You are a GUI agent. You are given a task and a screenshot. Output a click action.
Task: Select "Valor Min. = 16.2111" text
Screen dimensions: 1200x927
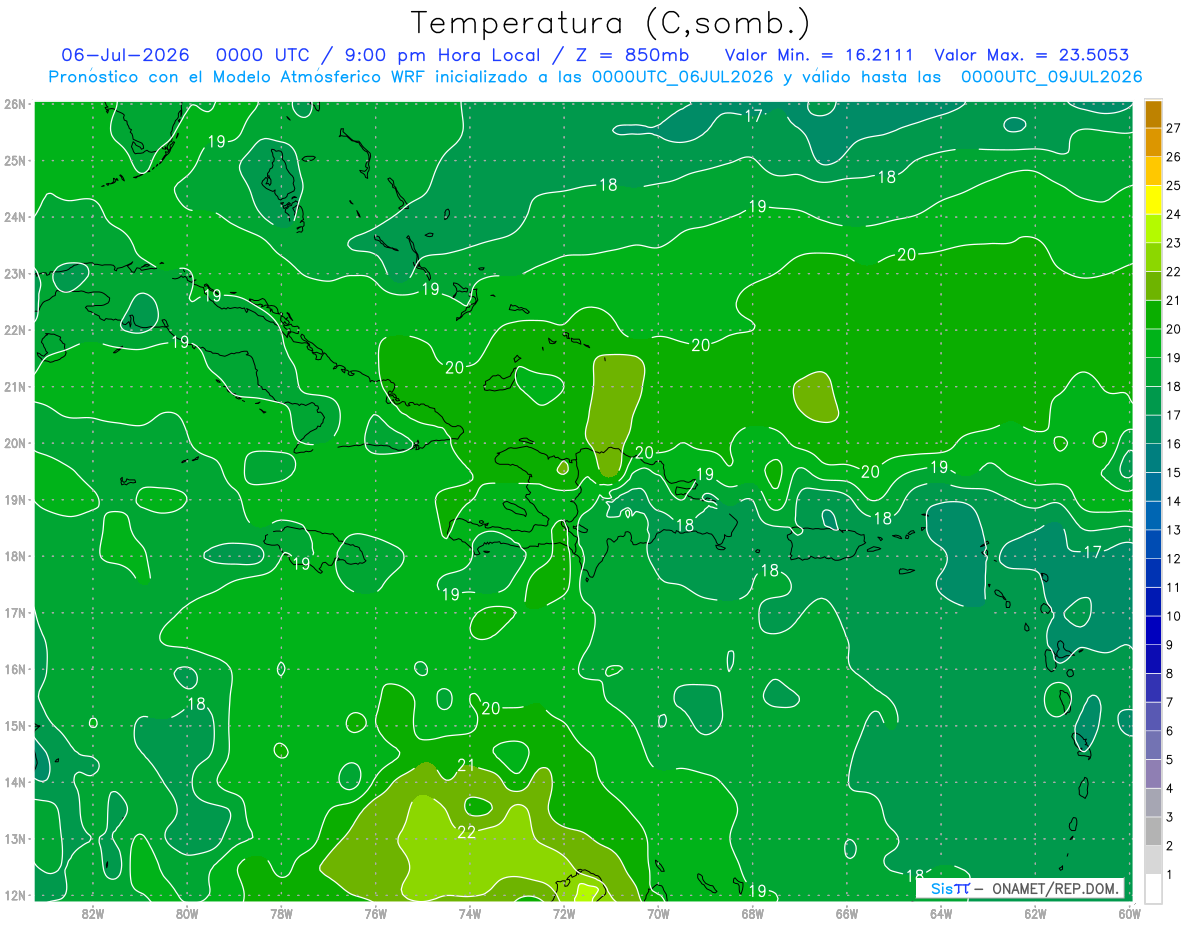[x=821, y=55]
